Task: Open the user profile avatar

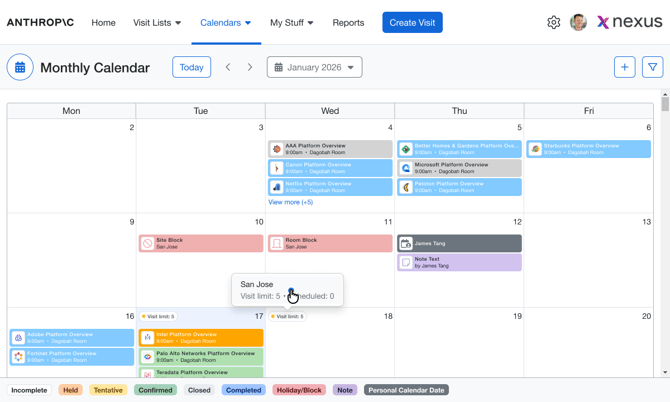Action: pos(578,22)
